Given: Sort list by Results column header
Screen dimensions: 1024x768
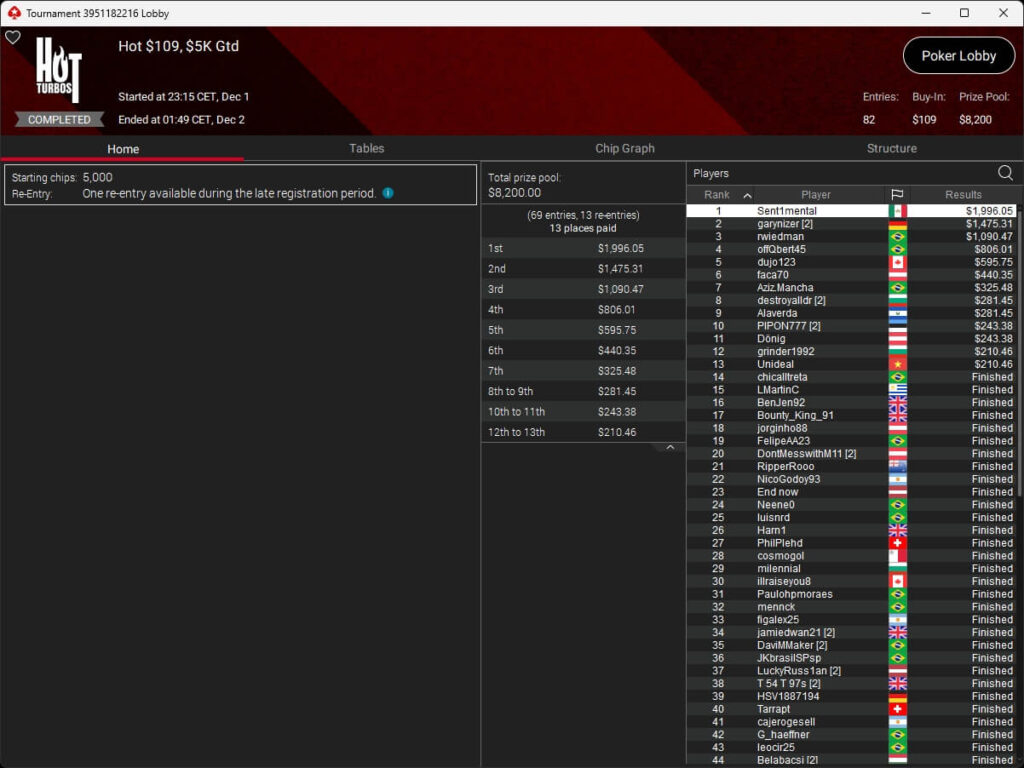Looking at the screenshot, I should (963, 195).
